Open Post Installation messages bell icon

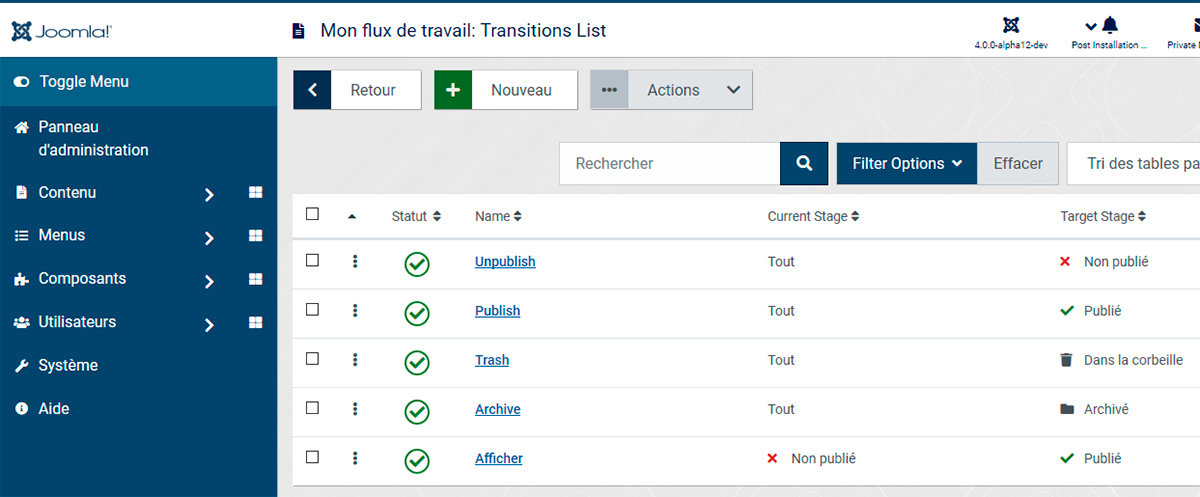pyautogui.click(x=1110, y=25)
